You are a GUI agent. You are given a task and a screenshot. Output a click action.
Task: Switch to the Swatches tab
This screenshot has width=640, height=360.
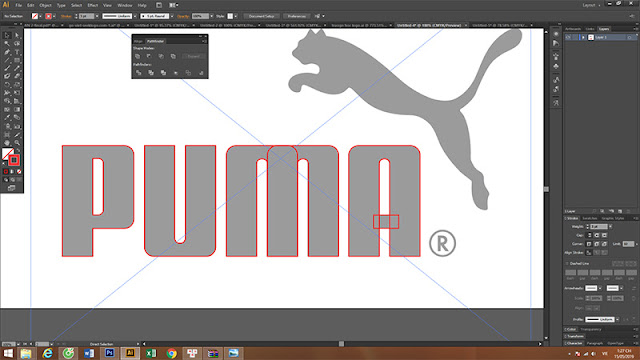[x=589, y=218]
